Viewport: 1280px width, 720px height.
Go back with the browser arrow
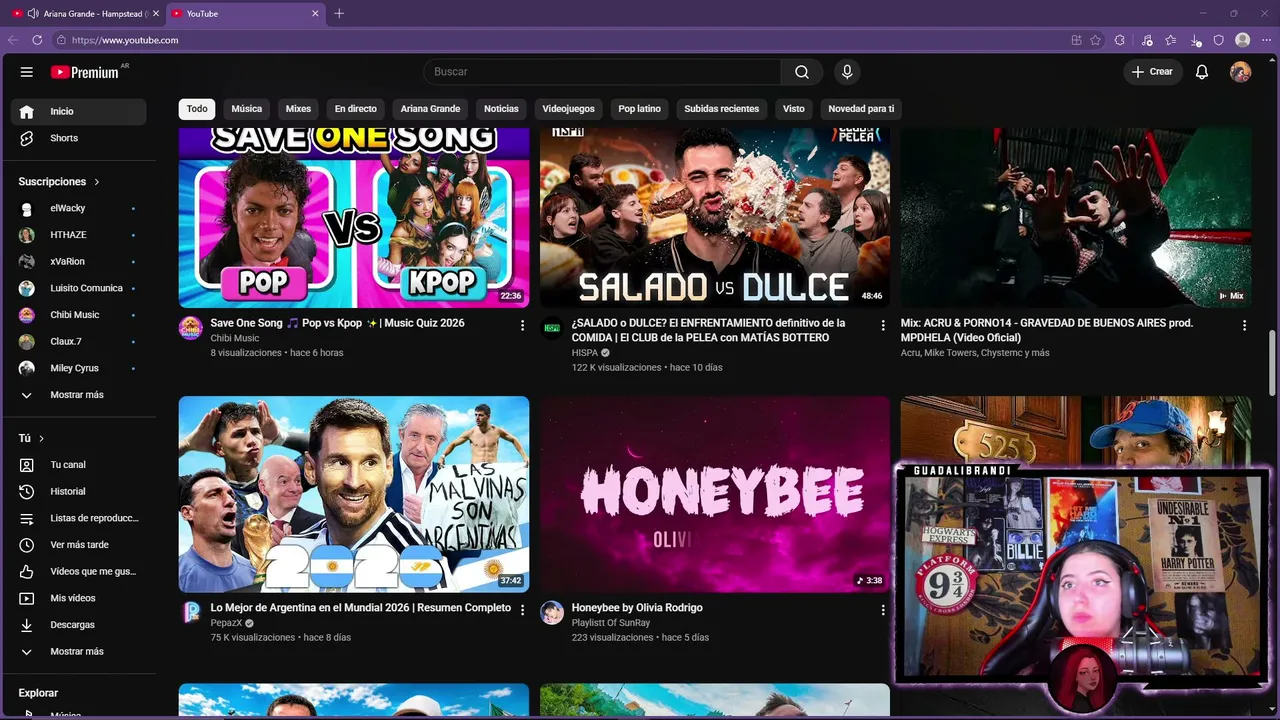pos(13,40)
